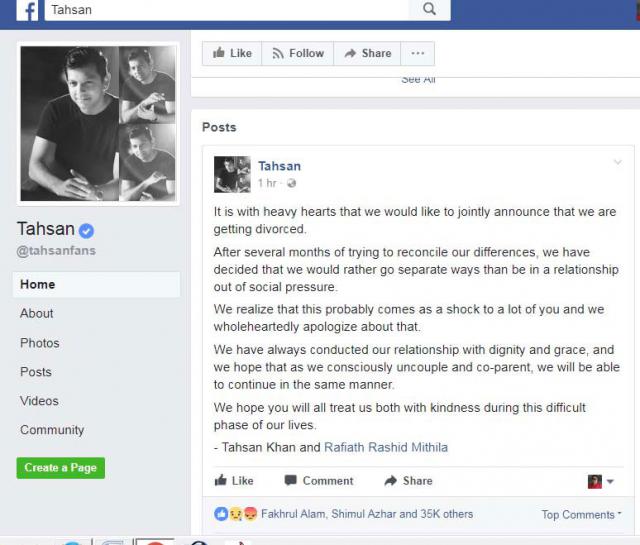Open the three-dots more options menu

[x=418, y=53]
